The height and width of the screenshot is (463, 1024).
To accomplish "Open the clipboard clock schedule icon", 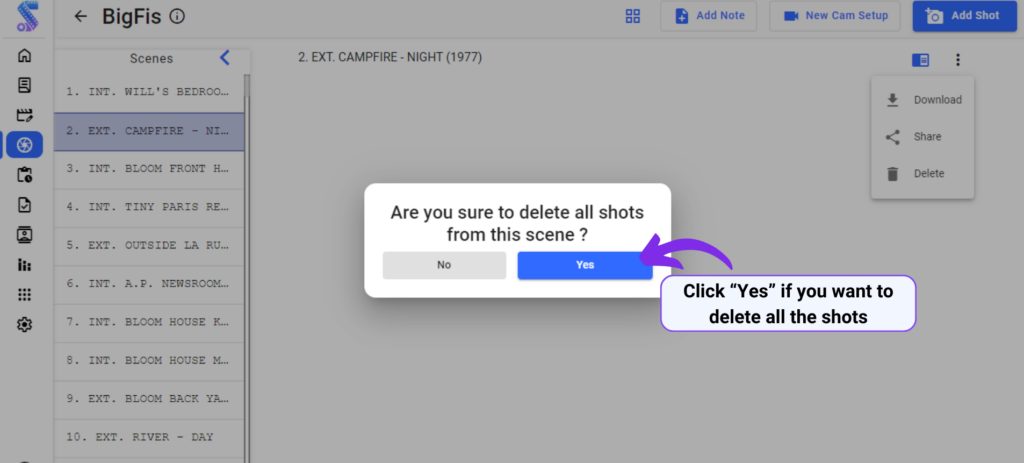I will [x=24, y=175].
